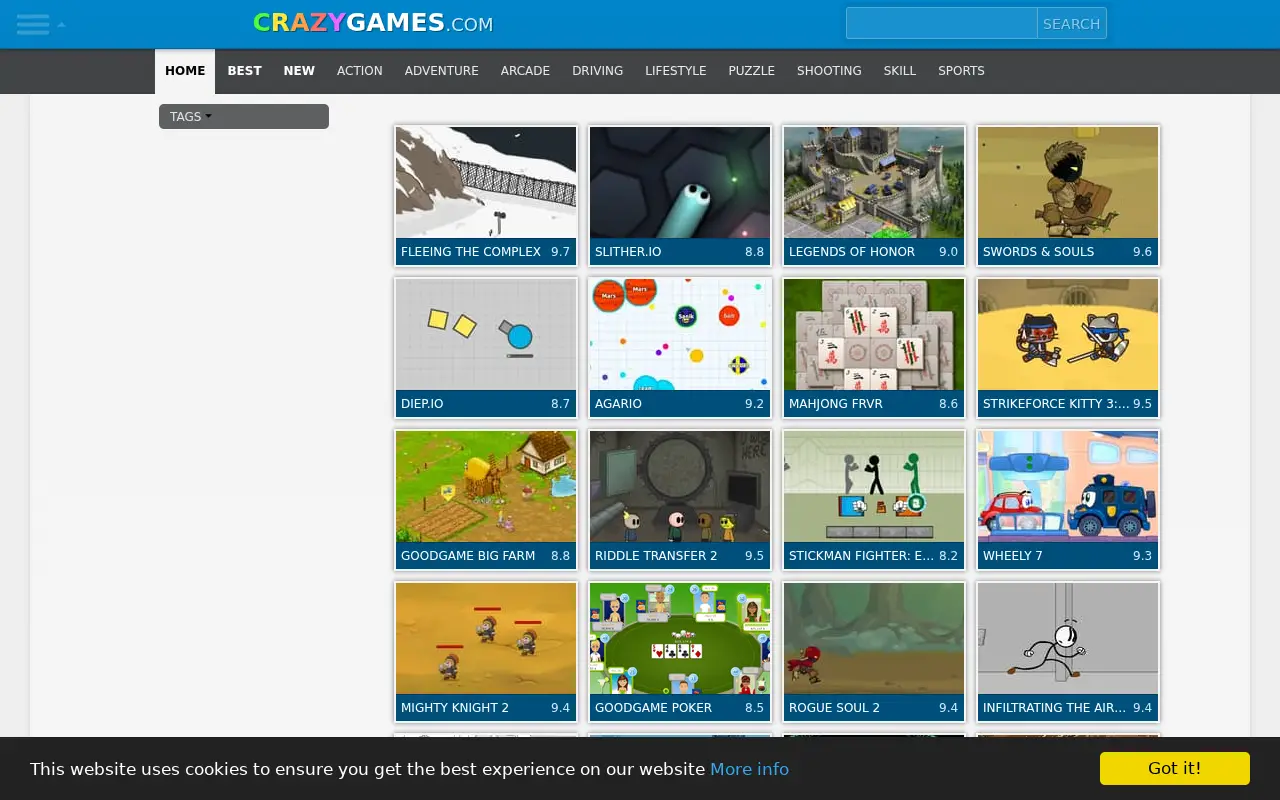The height and width of the screenshot is (800, 1280).
Task: Select the PUZZLE category
Action: [x=752, y=71]
